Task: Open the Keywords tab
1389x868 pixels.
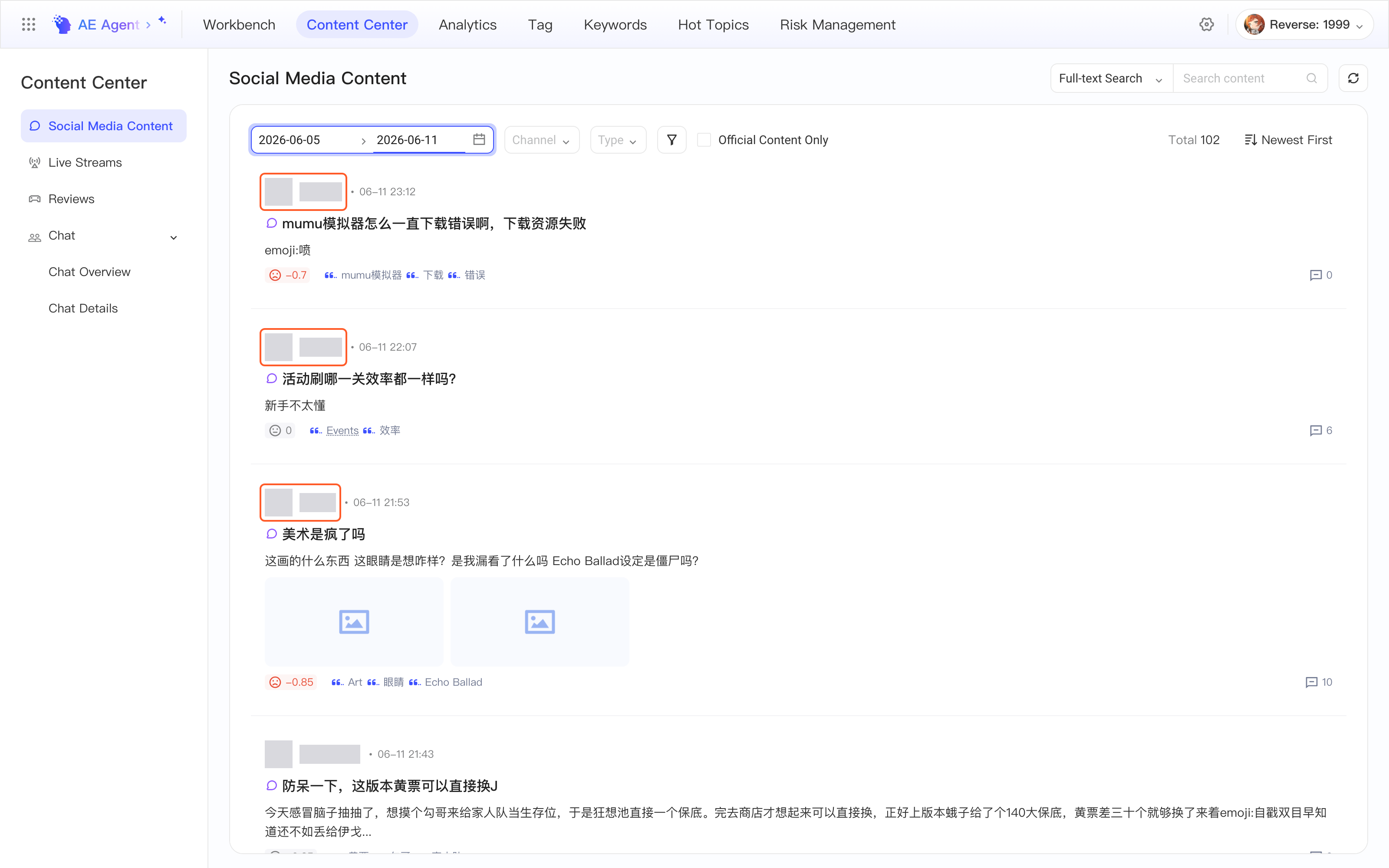Action: pyautogui.click(x=615, y=25)
